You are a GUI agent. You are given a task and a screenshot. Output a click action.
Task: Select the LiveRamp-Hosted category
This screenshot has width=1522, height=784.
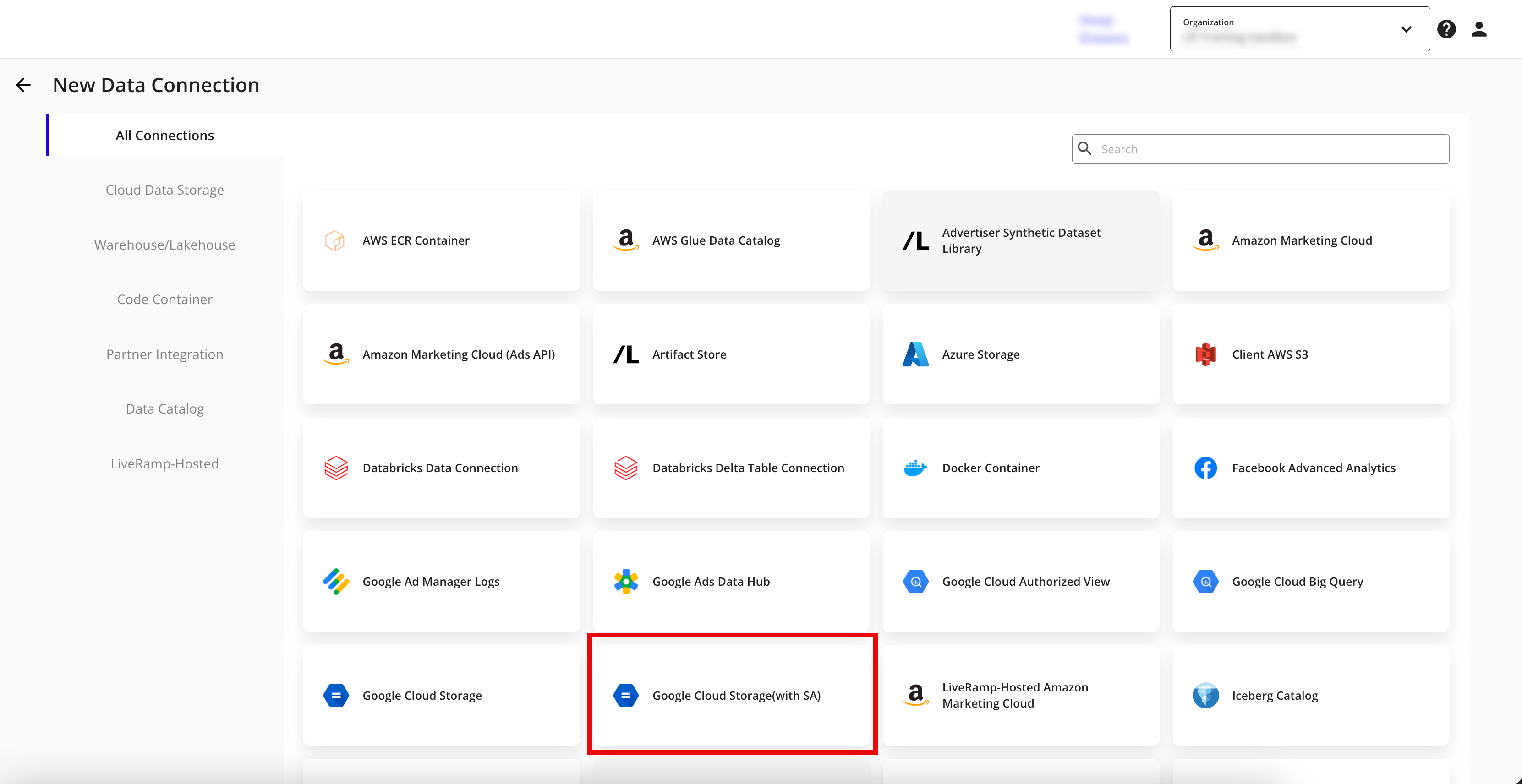[164, 464]
